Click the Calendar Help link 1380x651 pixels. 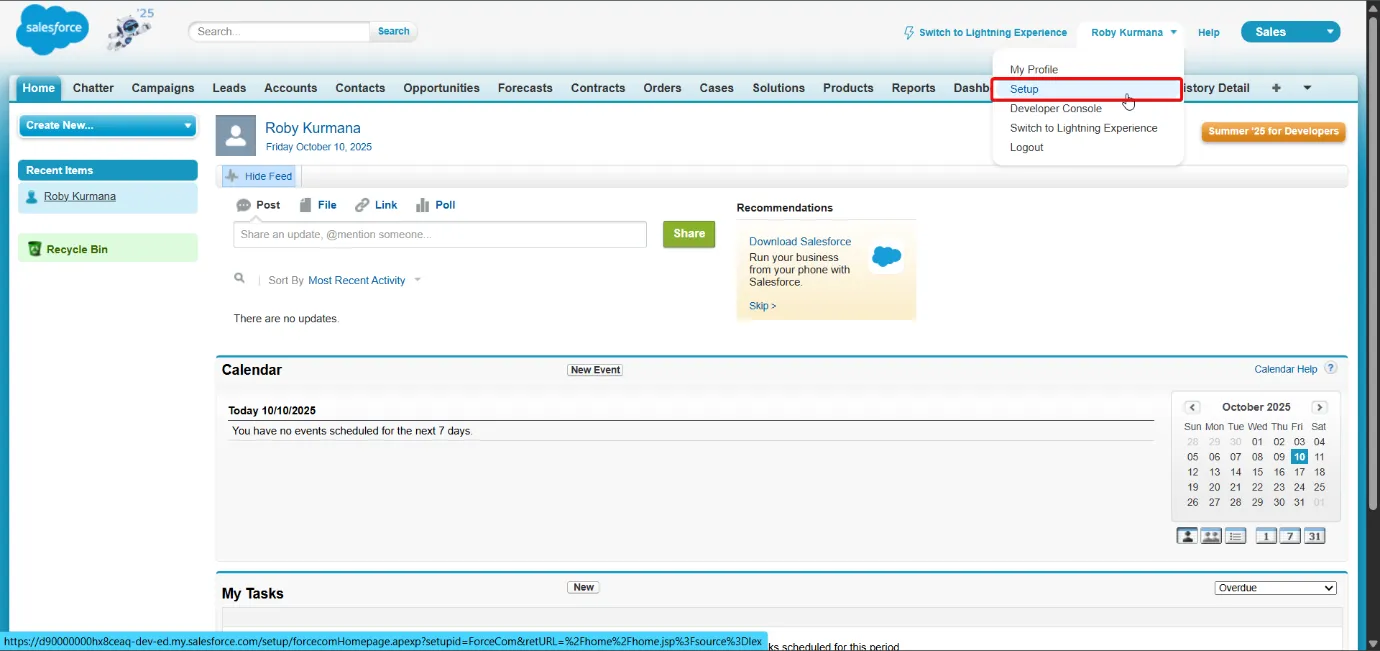[1286, 369]
